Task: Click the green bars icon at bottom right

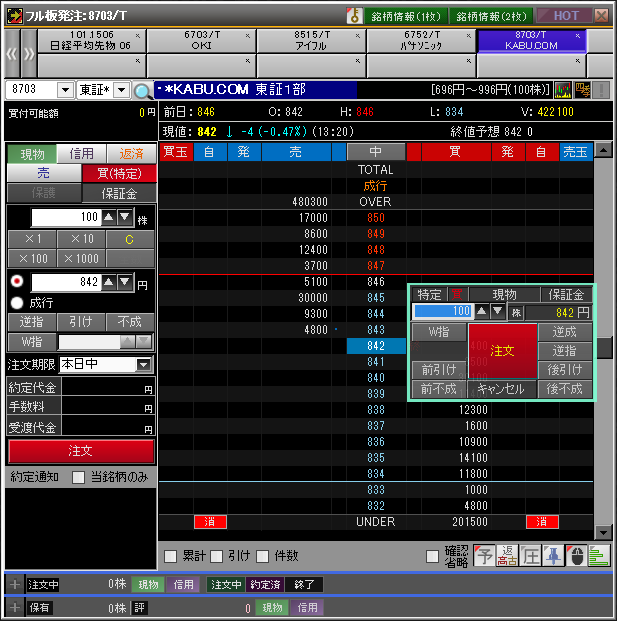Action: pyautogui.click(x=599, y=556)
